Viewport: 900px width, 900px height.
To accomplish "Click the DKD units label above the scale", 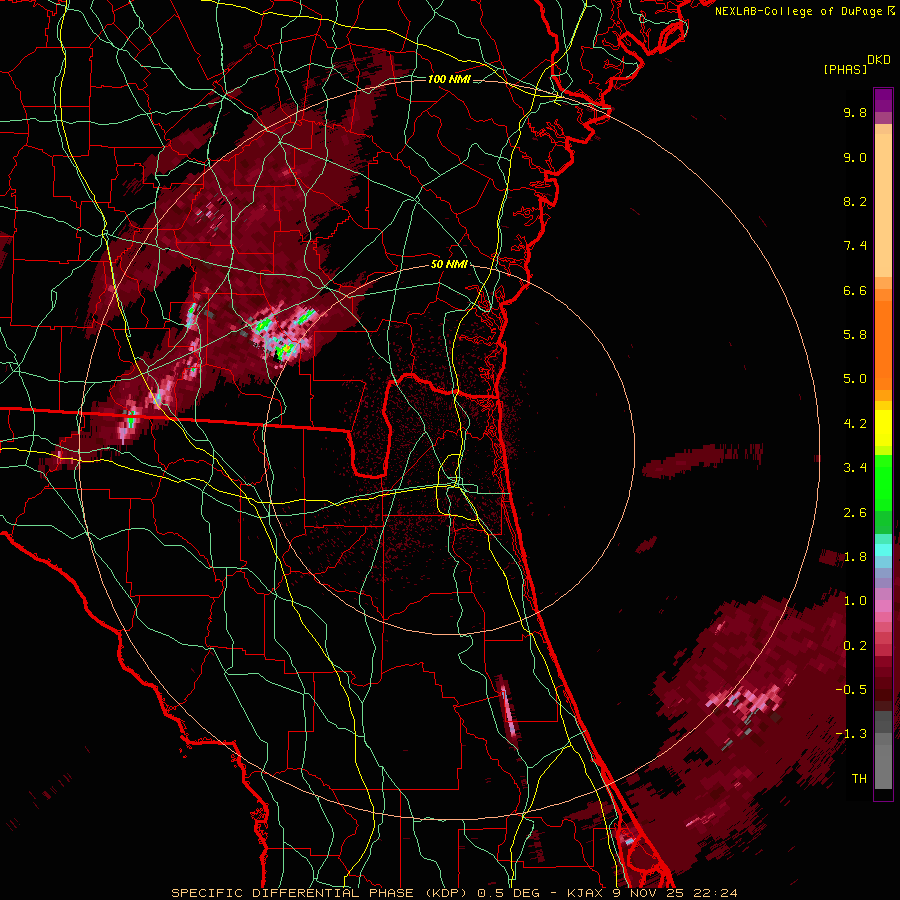I will click(879, 60).
